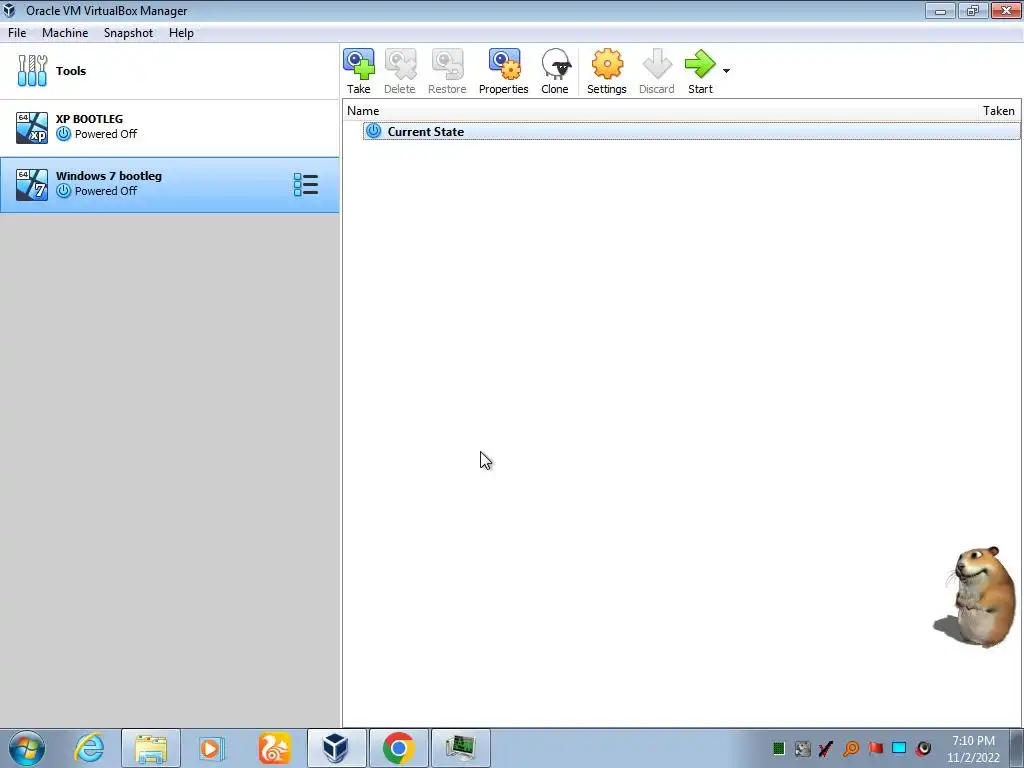The image size is (1024, 768).
Task: Click the taskbar clock showing 7:10 PM
Action: click(x=973, y=749)
